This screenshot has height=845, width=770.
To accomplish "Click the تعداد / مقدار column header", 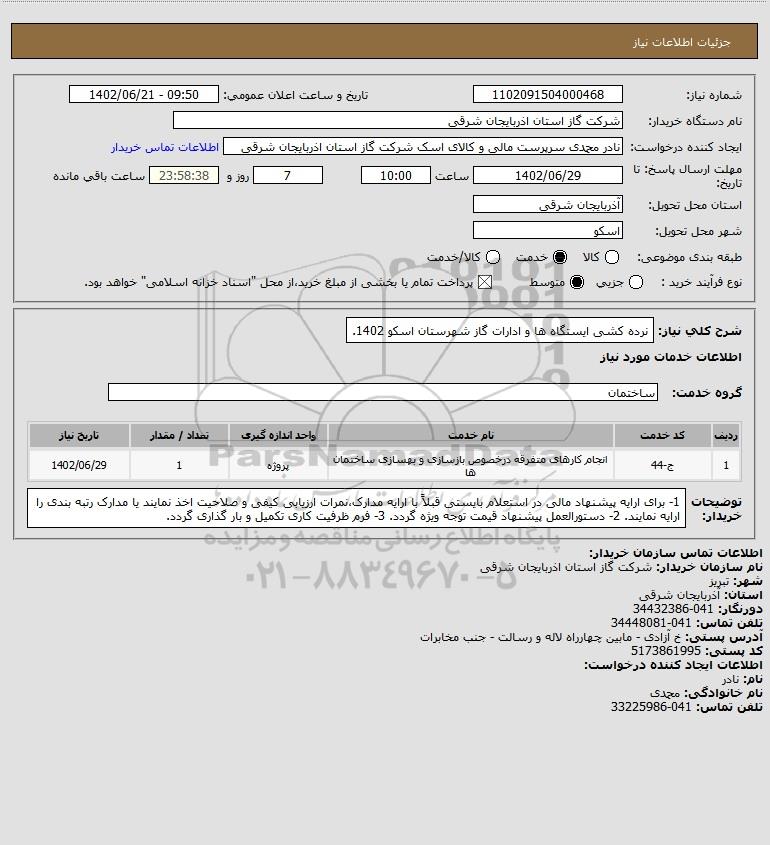I will (x=179, y=435).
